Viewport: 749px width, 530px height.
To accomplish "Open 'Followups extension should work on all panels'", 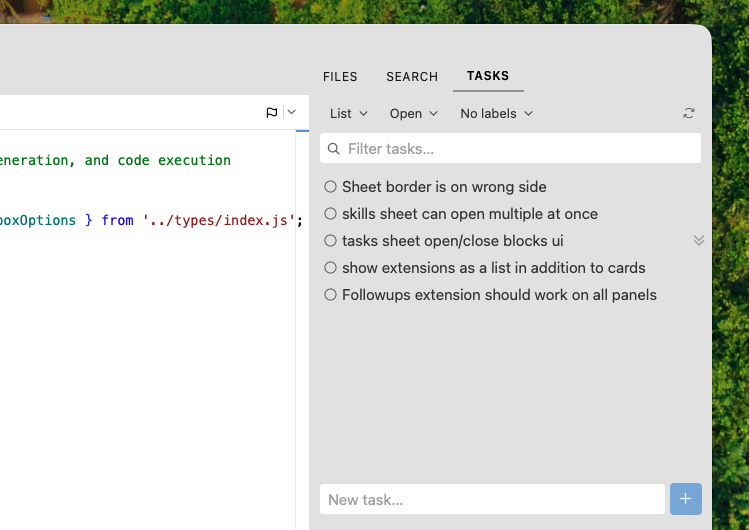I will [499, 295].
